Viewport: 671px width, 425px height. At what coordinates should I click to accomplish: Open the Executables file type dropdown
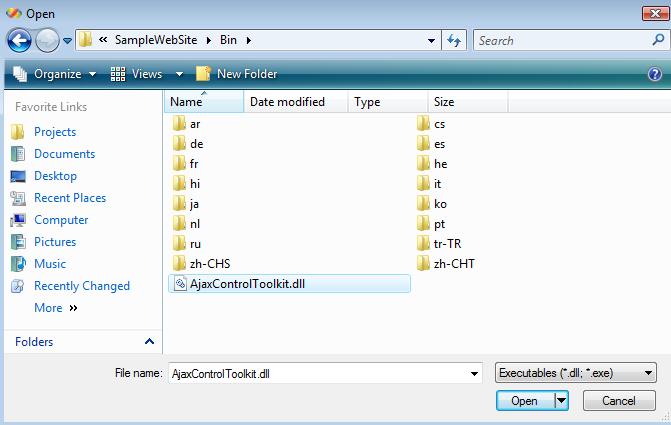576,373
